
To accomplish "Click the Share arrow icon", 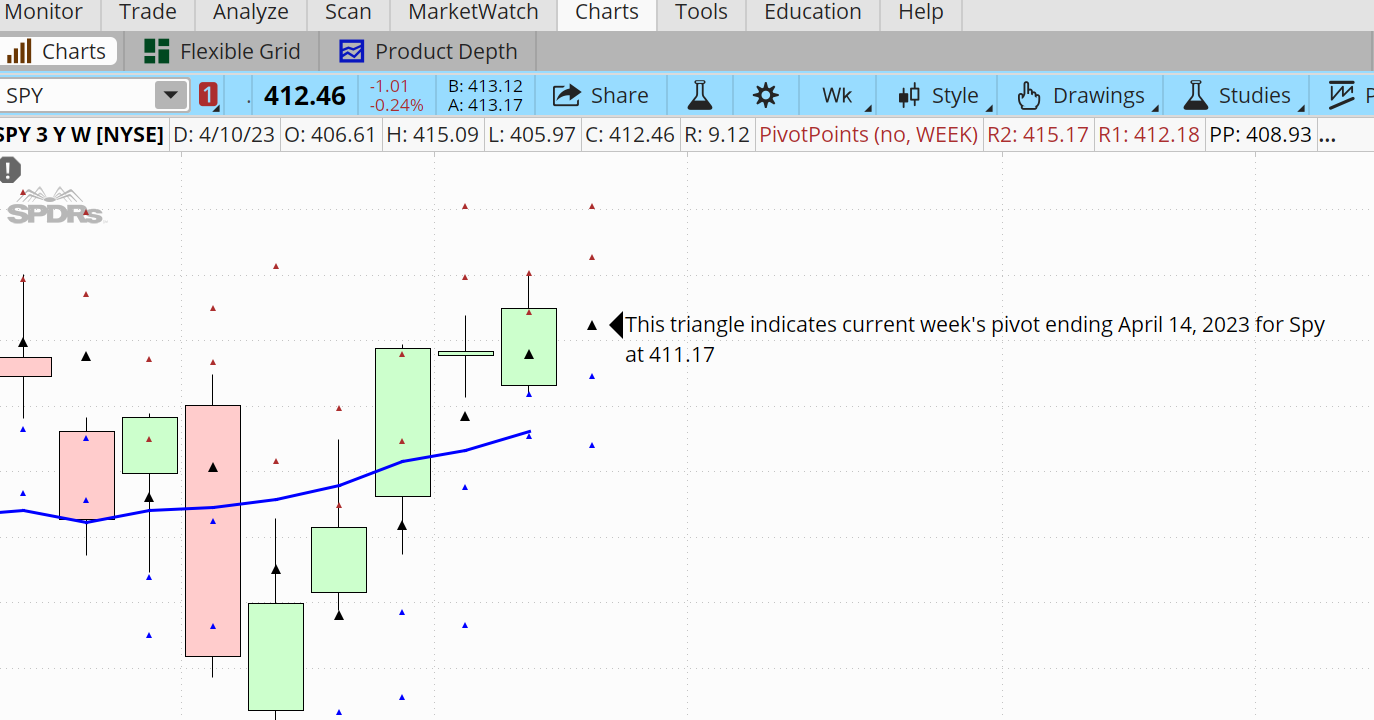I will pyautogui.click(x=567, y=95).
